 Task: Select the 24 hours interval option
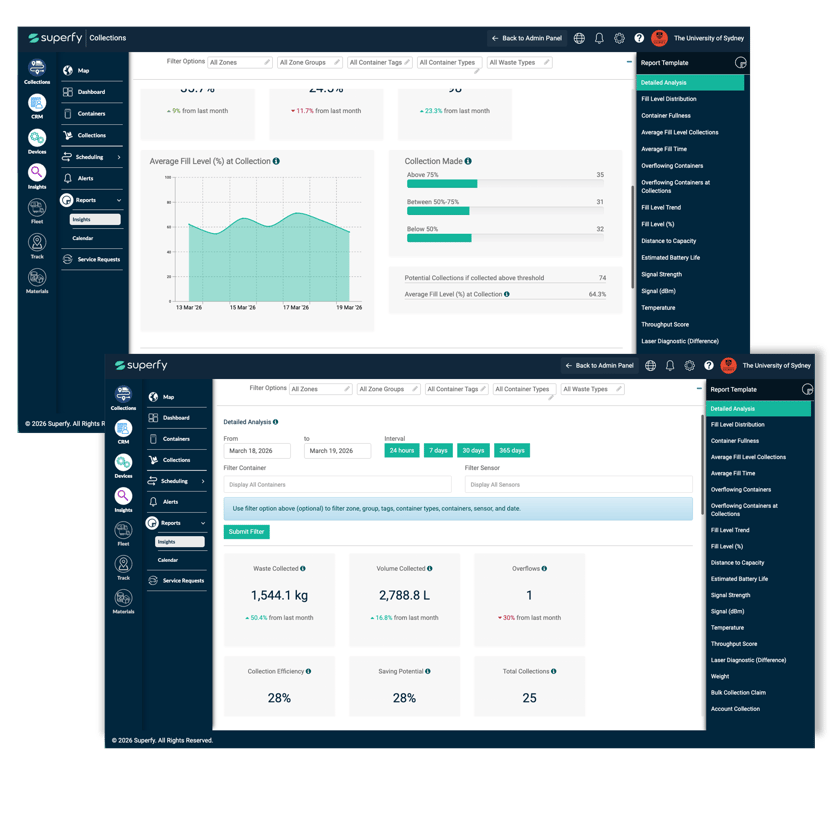(402, 451)
